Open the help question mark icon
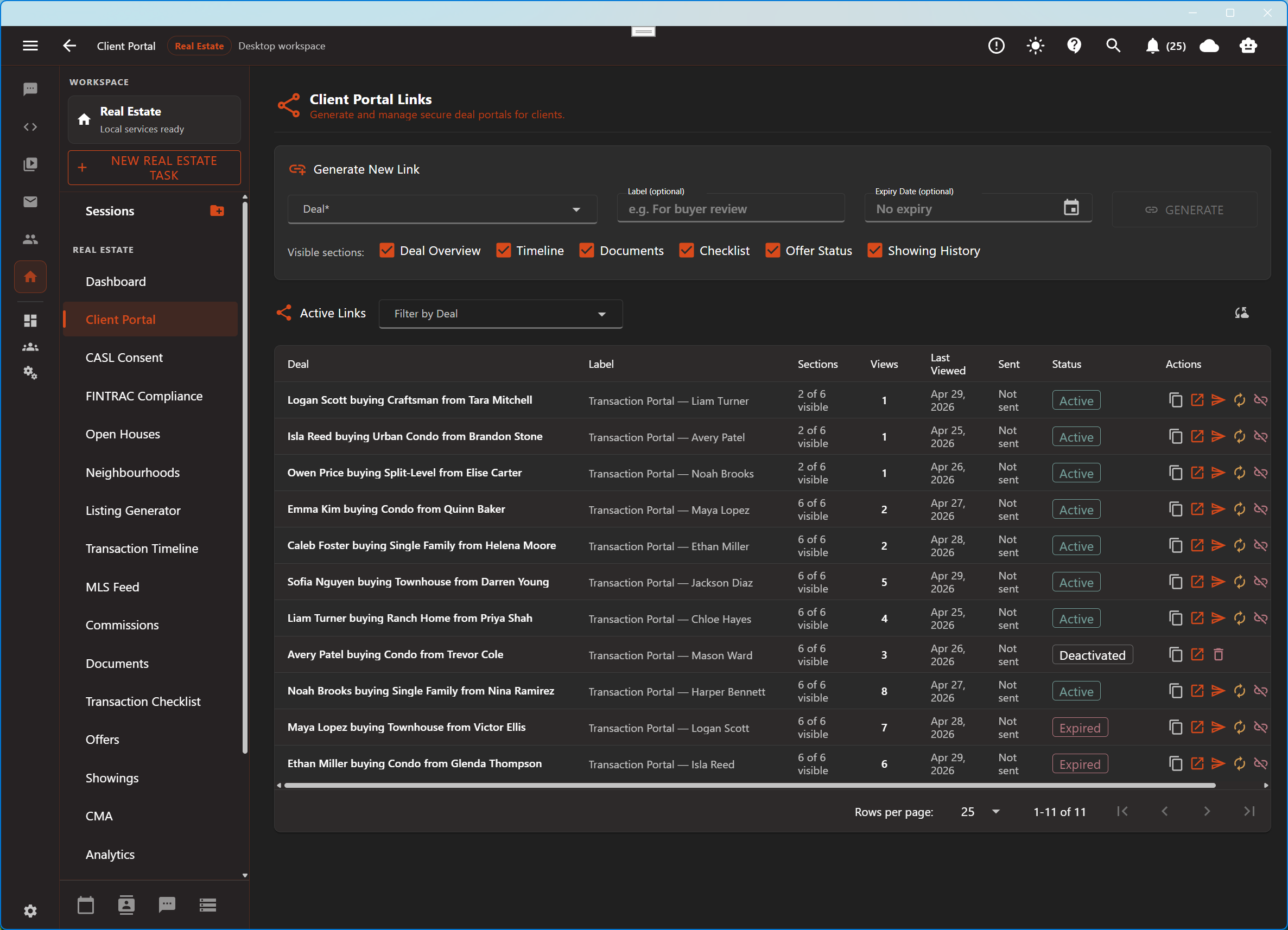1288x930 pixels. (x=1074, y=46)
